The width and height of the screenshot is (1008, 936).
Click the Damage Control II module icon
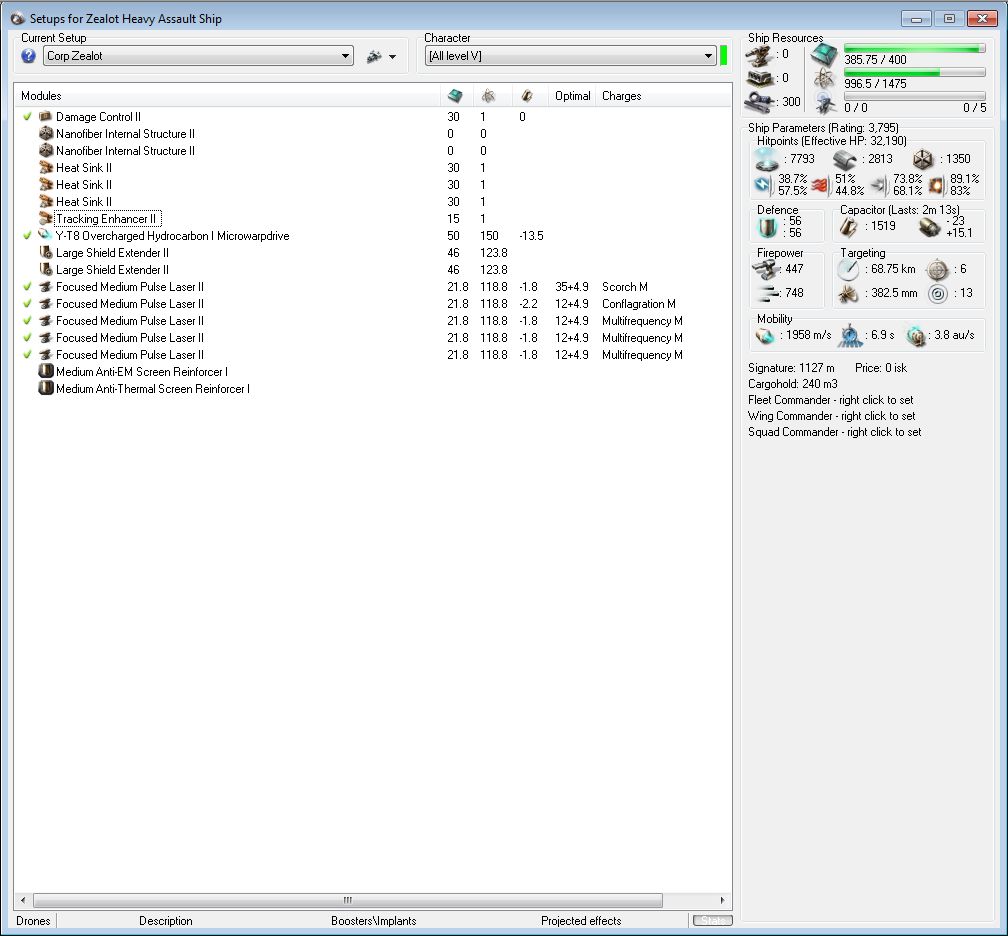click(x=46, y=116)
